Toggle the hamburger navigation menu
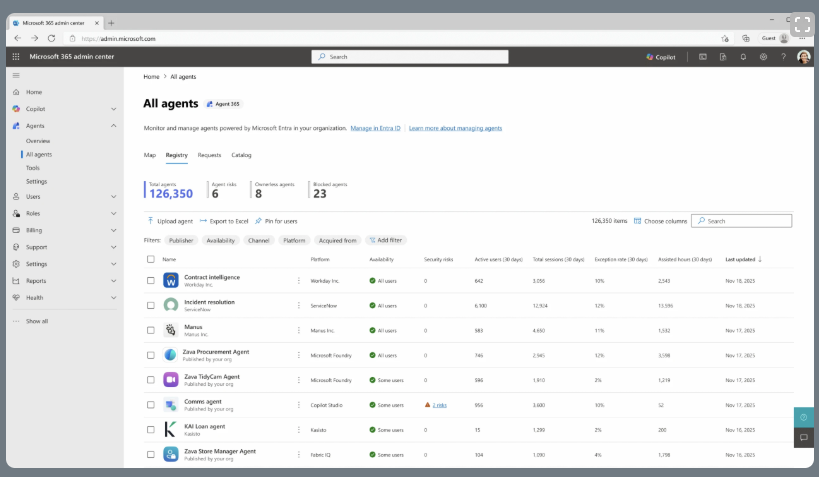 coord(16,75)
